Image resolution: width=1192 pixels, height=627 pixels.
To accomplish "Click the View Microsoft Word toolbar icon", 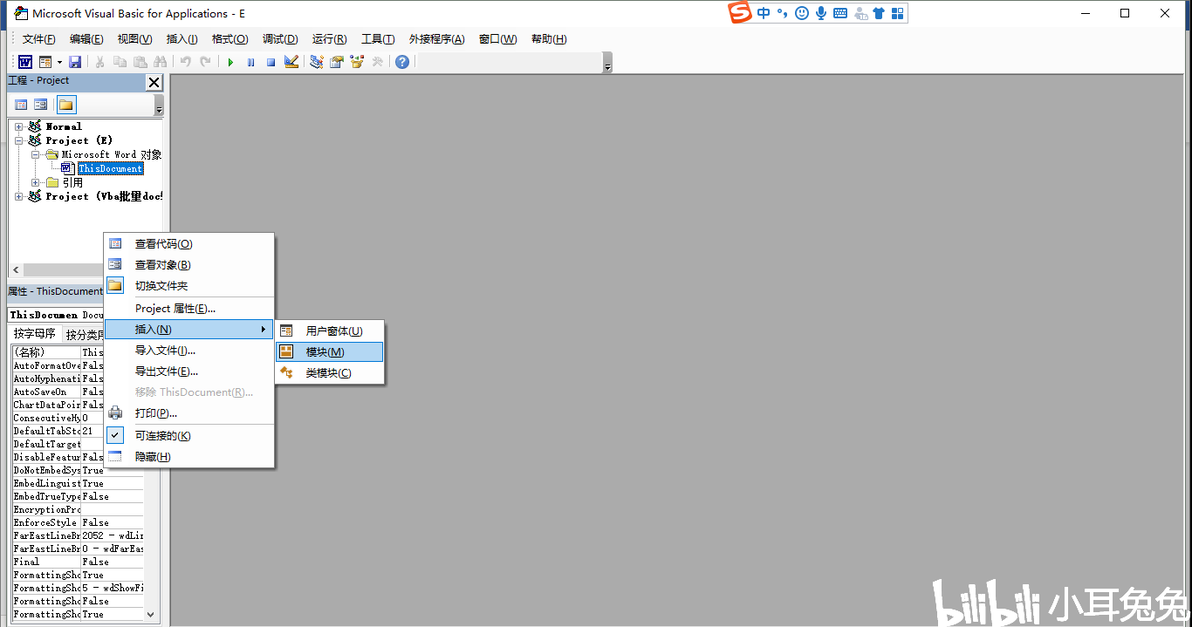I will 25,62.
